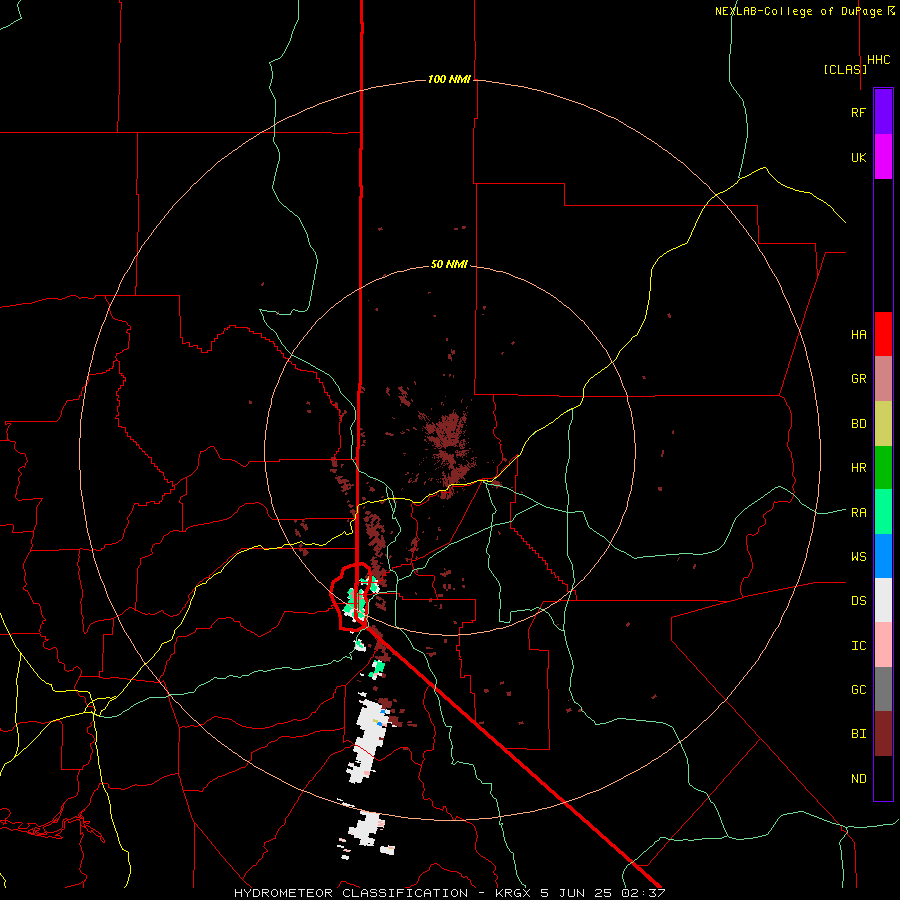Viewport: 900px width, 900px height.
Task: Click the red warning polygon near radar center
Action: 351,597
